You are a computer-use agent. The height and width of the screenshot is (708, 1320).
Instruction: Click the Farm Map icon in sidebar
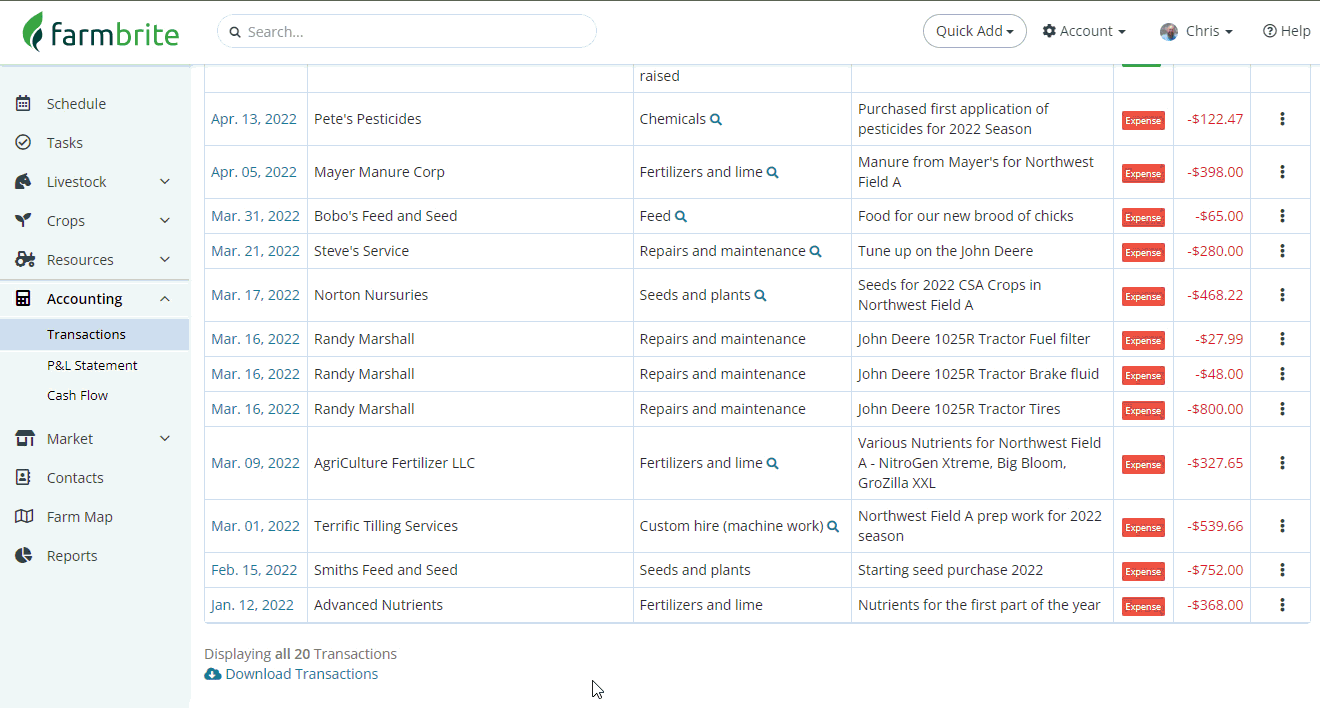pos(24,516)
